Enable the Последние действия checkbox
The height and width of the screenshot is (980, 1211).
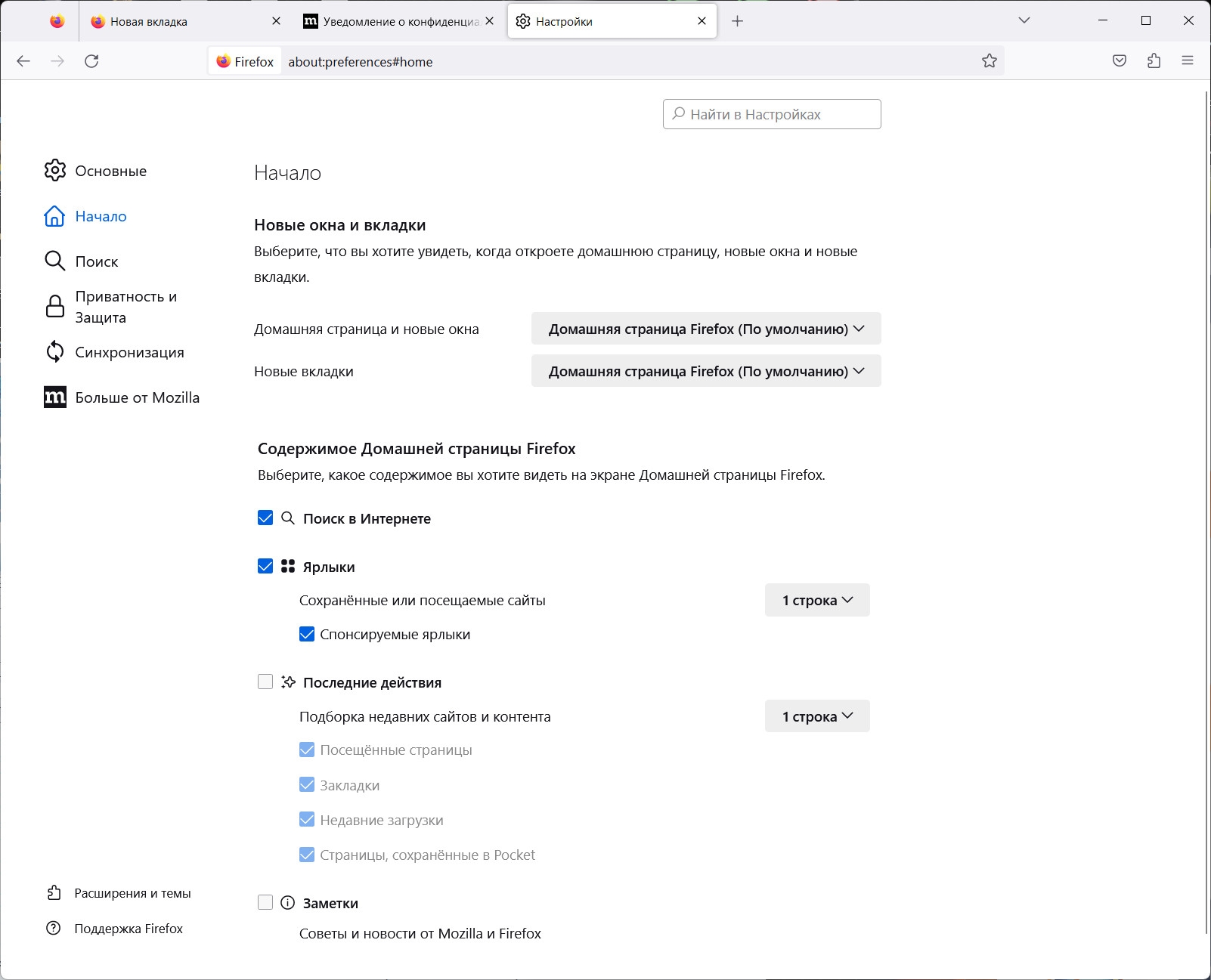[265, 682]
